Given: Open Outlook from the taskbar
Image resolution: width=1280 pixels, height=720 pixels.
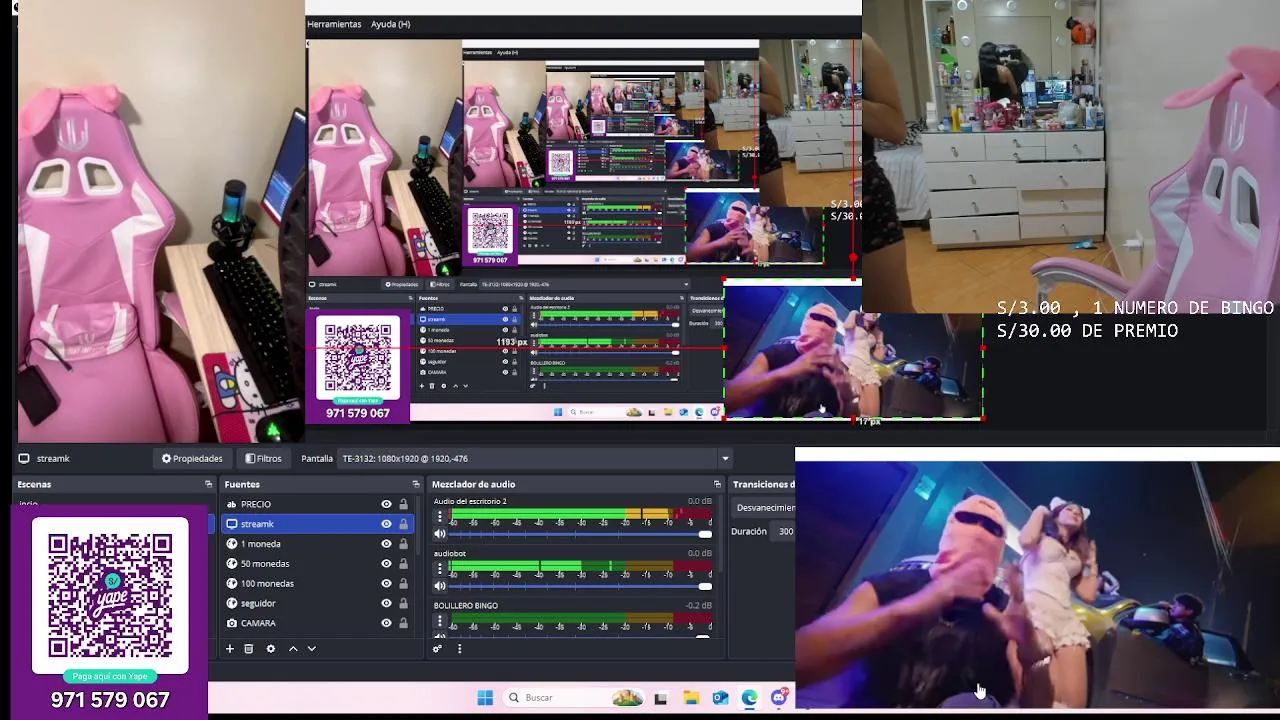Looking at the screenshot, I should click(x=720, y=698).
